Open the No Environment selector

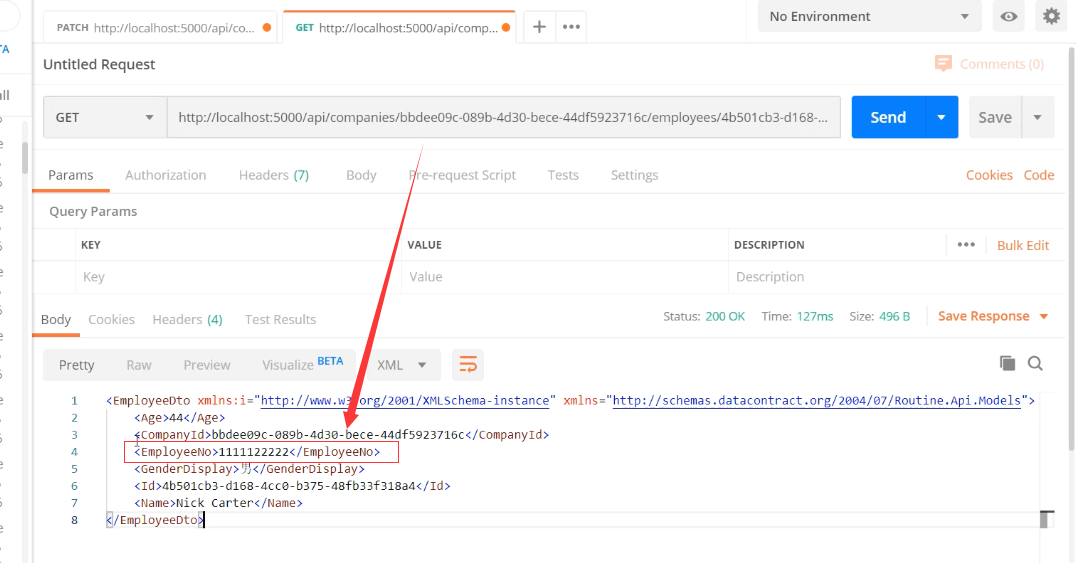pos(869,17)
